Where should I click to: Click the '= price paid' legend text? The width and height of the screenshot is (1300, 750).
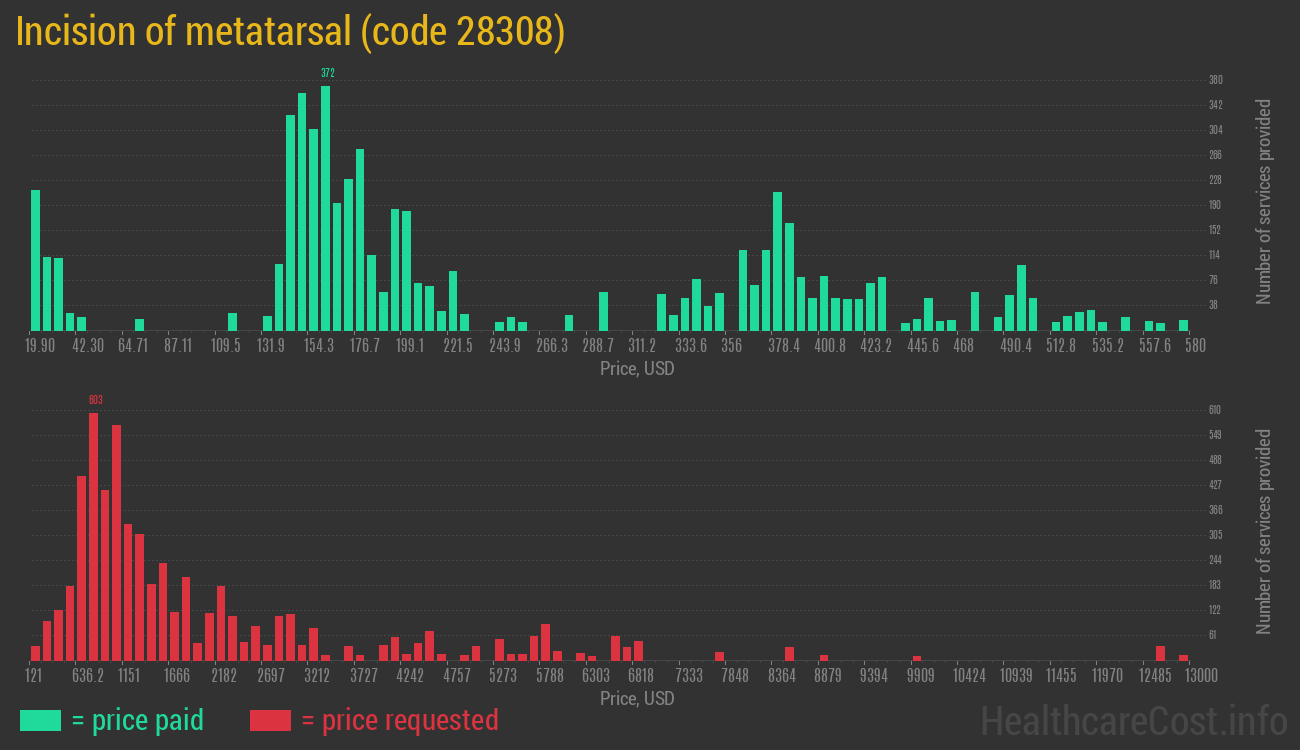(x=138, y=720)
